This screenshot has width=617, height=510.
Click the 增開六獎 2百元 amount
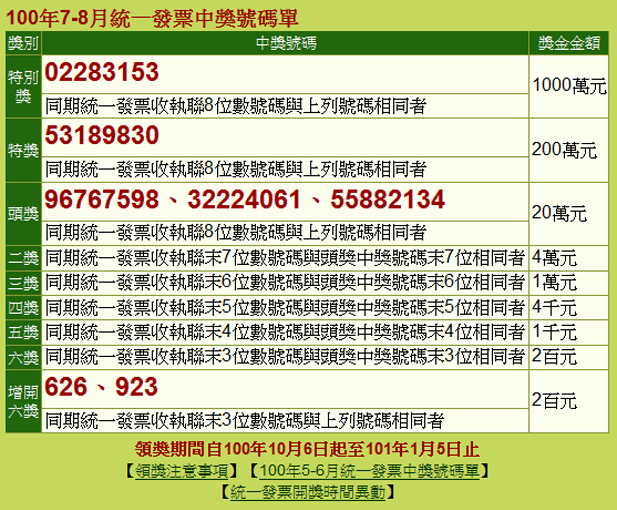(x=554, y=401)
